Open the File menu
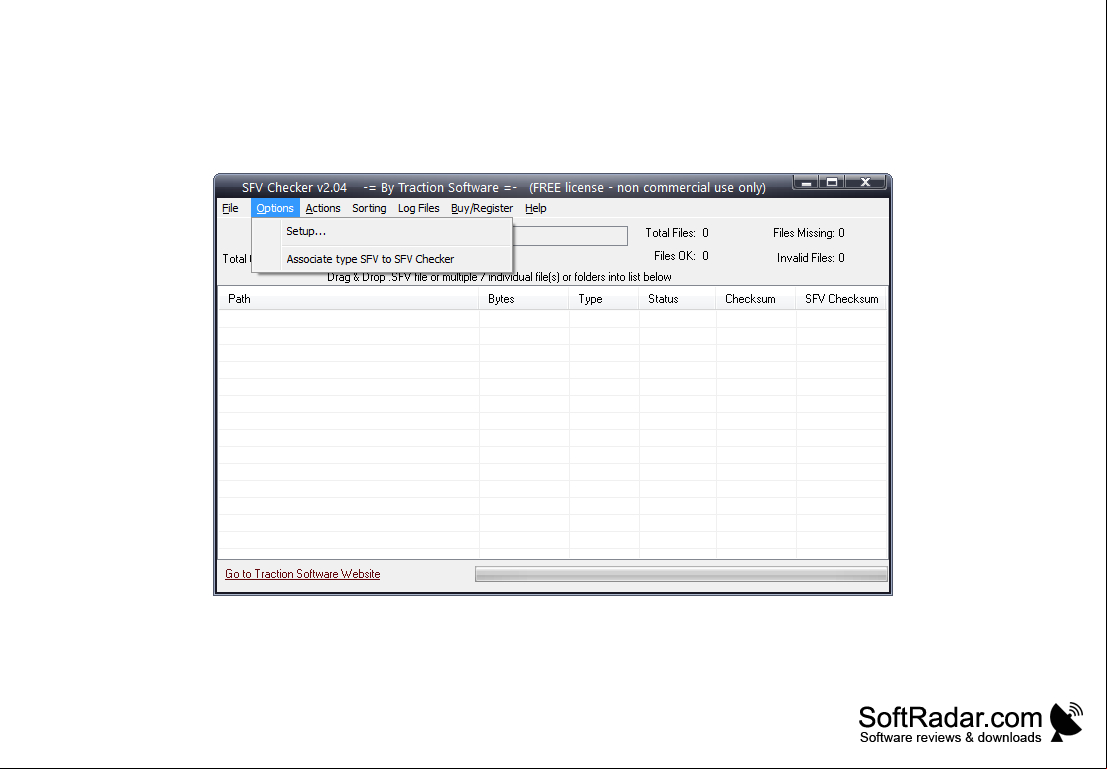The image size is (1107, 769). pos(230,208)
